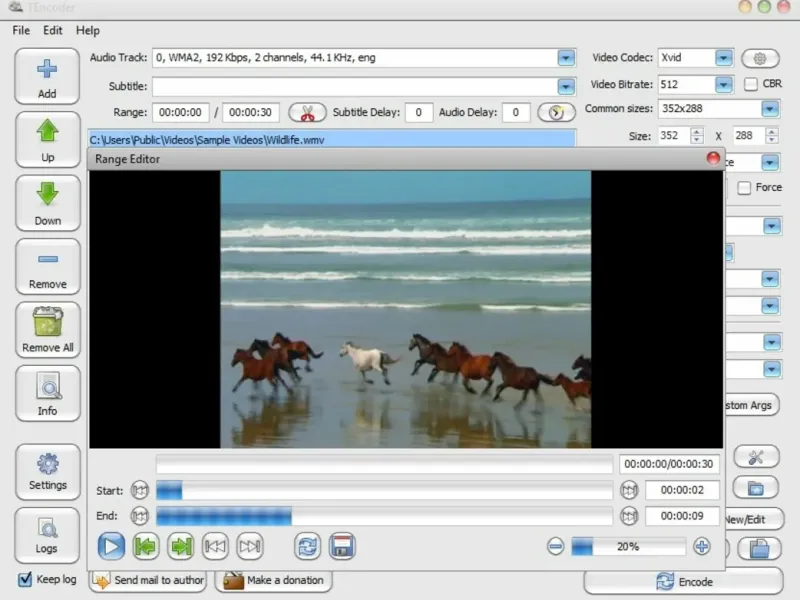This screenshot has height=600, width=800.
Task: Click the tools wrench button at right
Action: pos(756,457)
